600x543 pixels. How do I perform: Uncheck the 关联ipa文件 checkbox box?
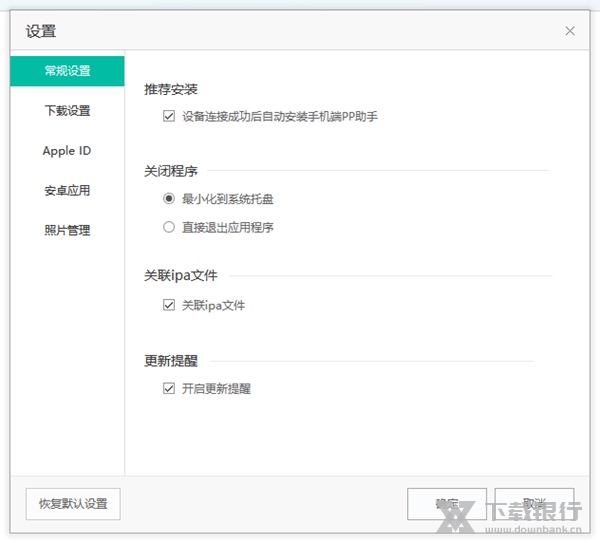pyautogui.click(x=169, y=305)
